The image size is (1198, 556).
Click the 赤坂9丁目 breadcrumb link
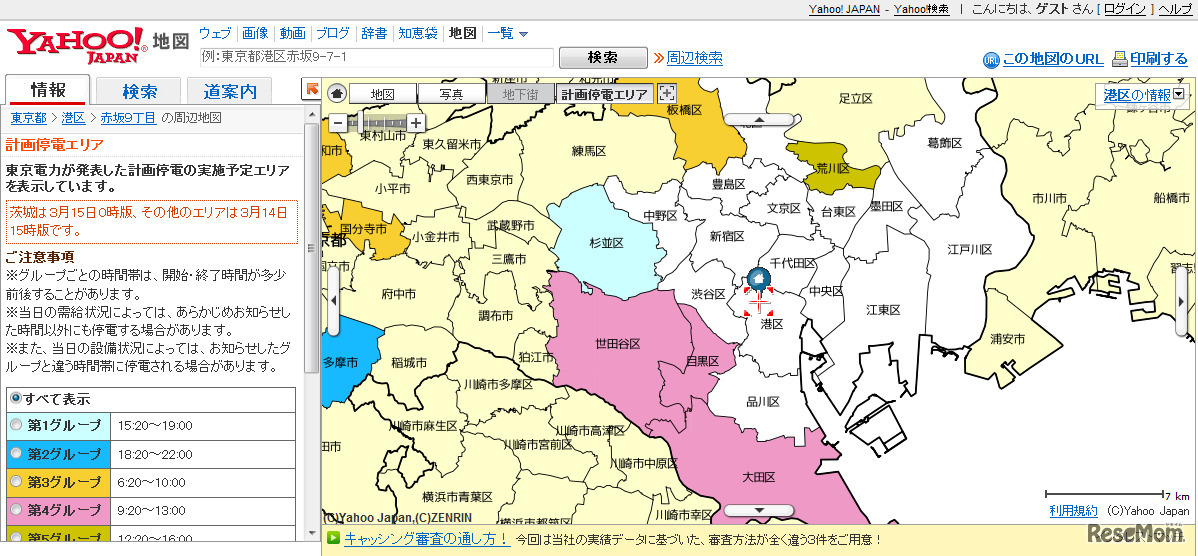click(x=128, y=118)
